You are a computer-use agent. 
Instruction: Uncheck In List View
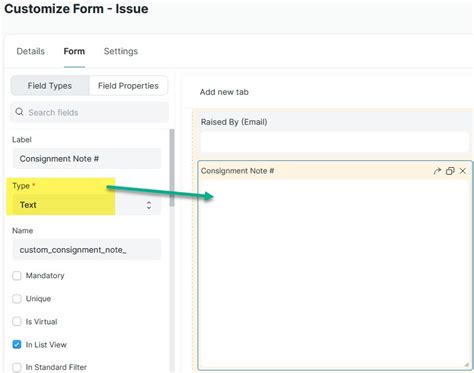(x=17, y=344)
